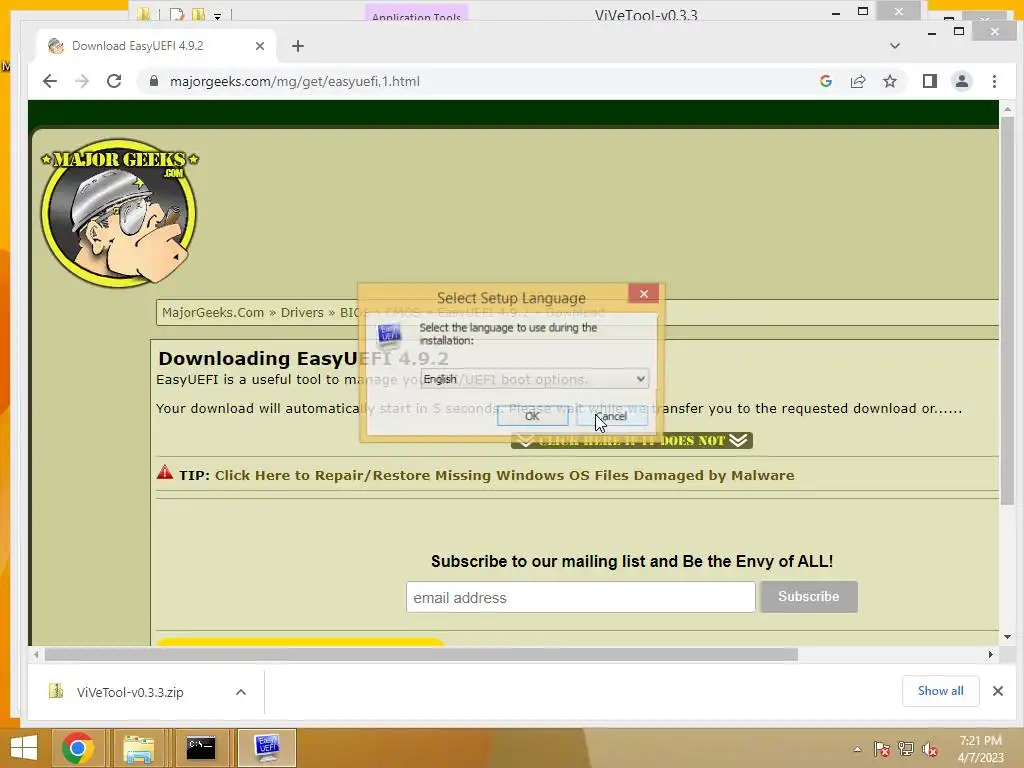
Task: Close the downloads bar
Action: (998, 691)
